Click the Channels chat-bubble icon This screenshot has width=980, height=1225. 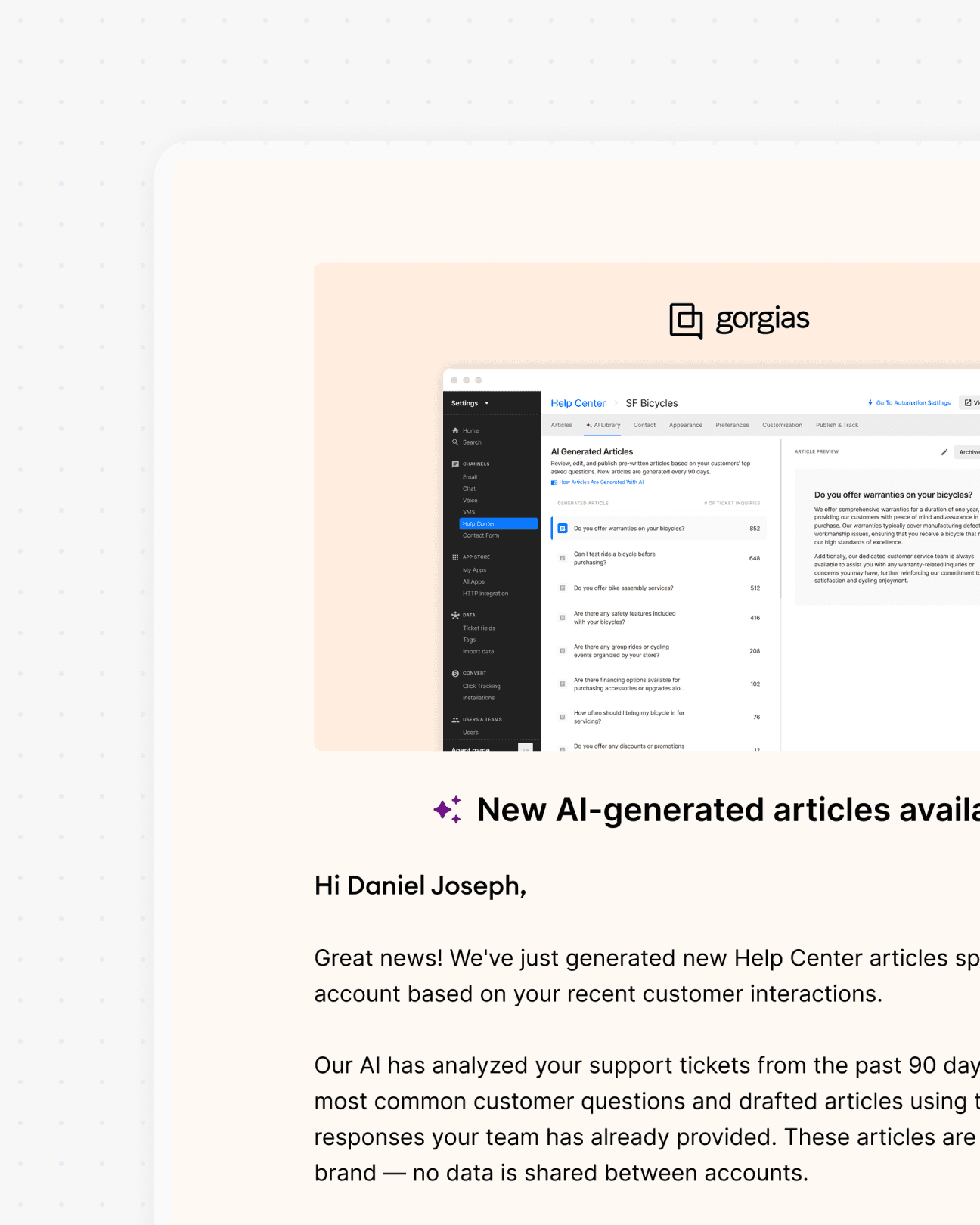[x=455, y=464]
